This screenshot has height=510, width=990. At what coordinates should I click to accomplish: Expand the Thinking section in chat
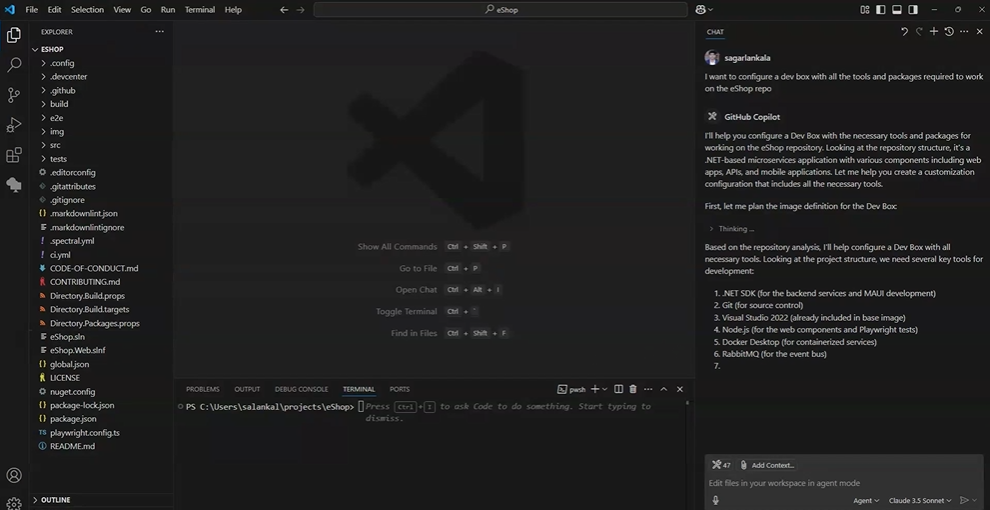tap(735, 229)
